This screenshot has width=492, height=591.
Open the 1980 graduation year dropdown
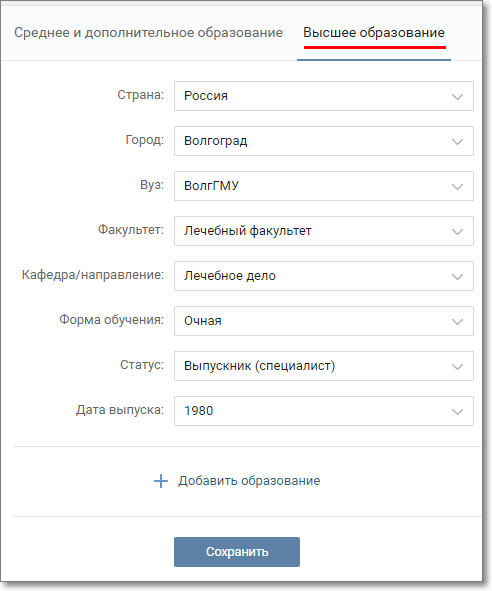[323, 411]
